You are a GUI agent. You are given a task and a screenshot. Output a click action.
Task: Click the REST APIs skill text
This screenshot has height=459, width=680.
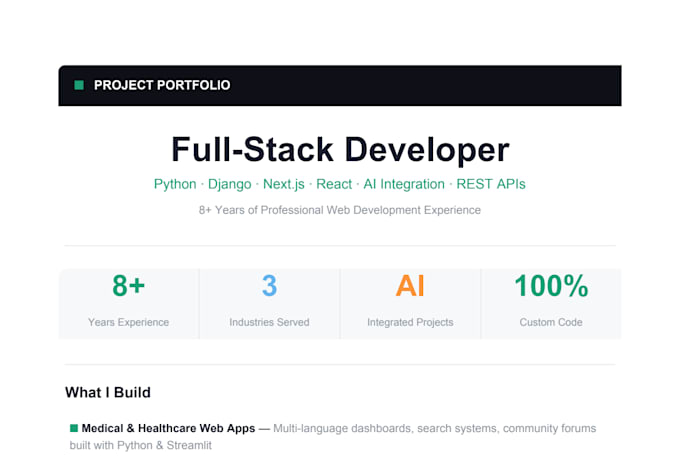pyautogui.click(x=490, y=184)
